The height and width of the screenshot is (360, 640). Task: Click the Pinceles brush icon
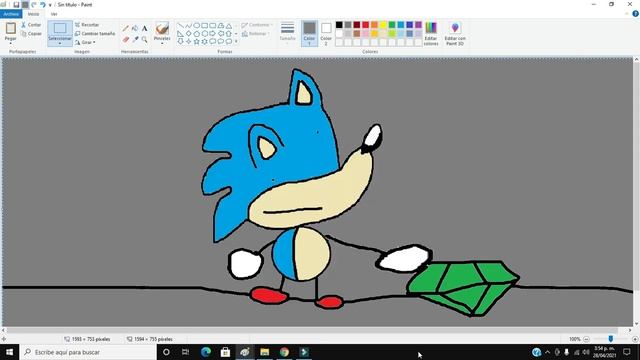pos(162,28)
